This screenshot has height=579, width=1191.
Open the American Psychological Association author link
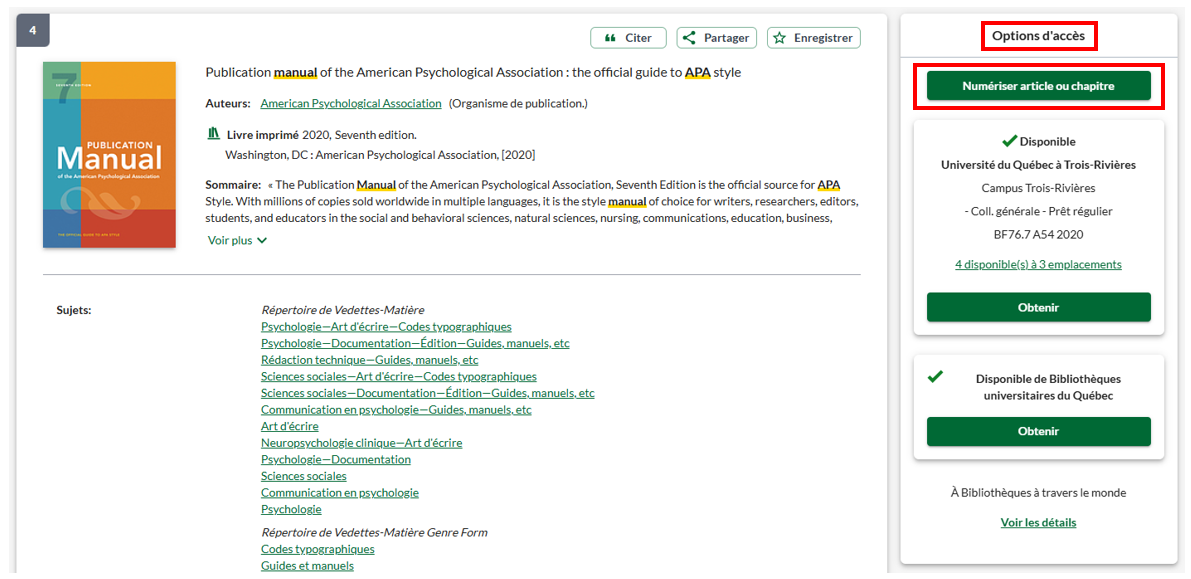pyautogui.click(x=350, y=103)
